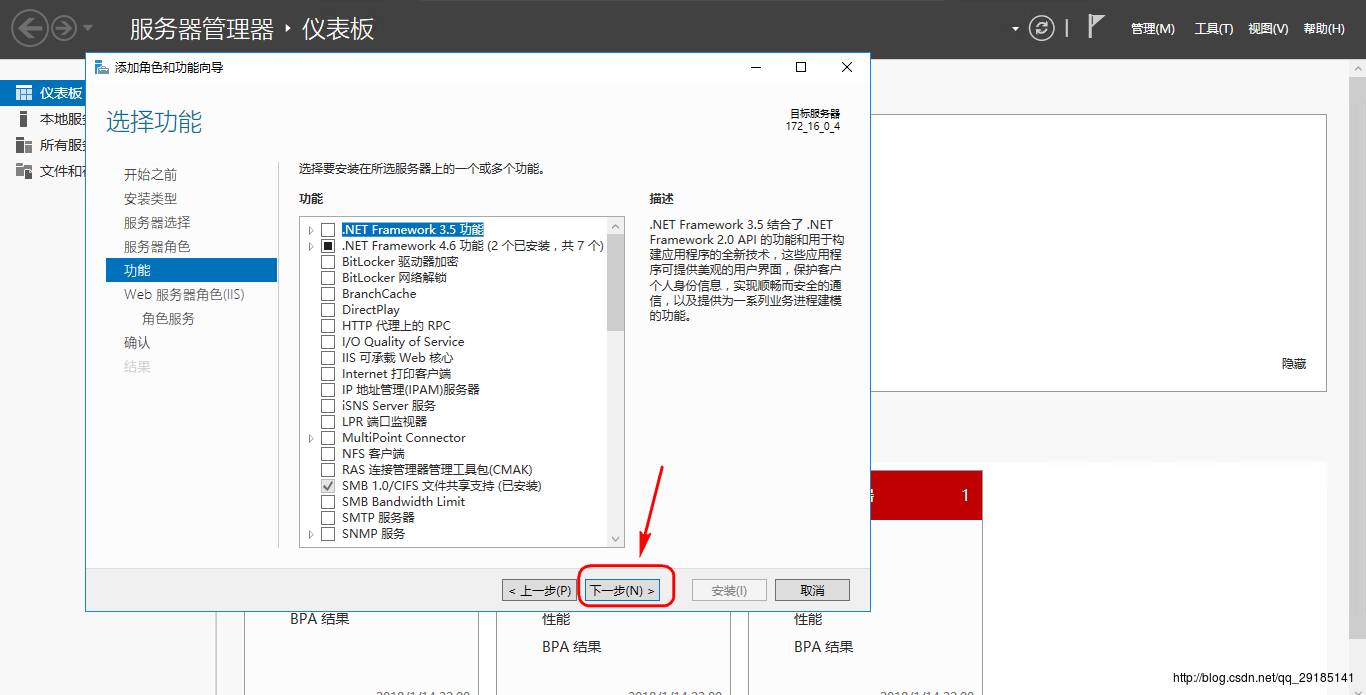Check the DirectPlay feature checkbox
Screen dimensions: 1366x695
click(x=328, y=310)
